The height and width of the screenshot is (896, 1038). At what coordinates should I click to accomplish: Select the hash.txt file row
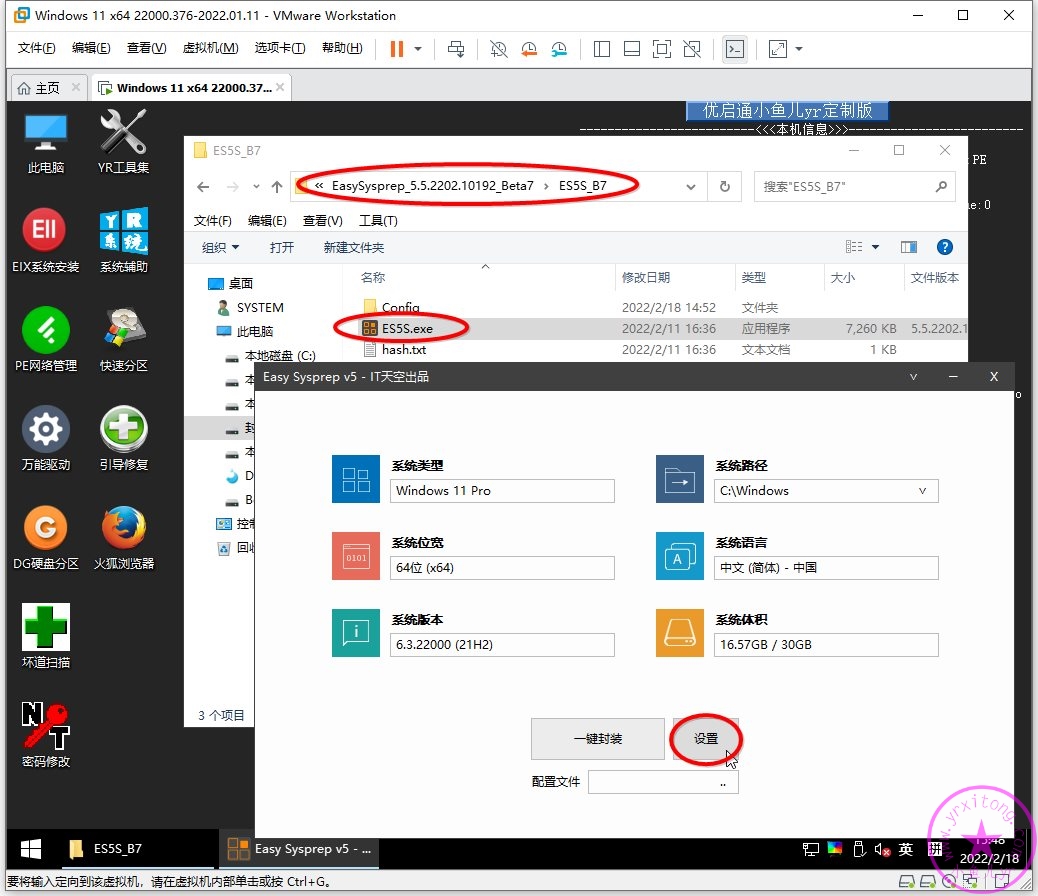pyautogui.click(x=655, y=350)
